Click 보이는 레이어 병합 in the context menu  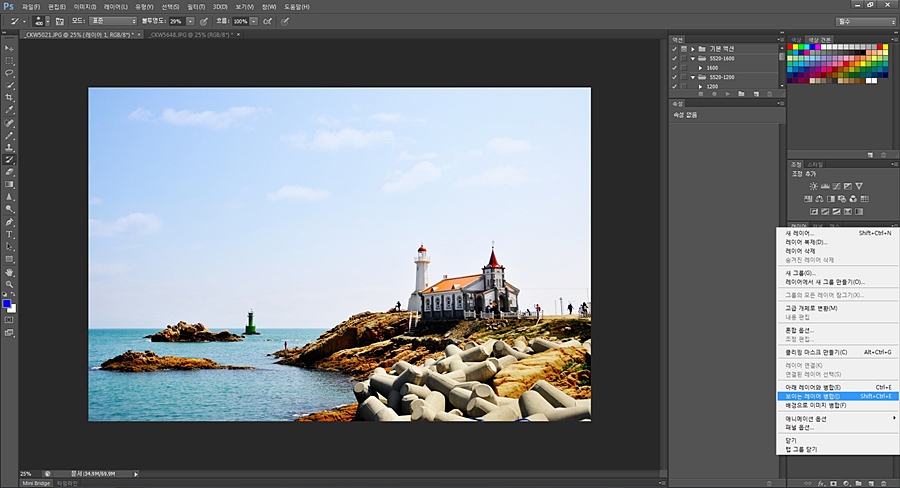(x=812, y=396)
